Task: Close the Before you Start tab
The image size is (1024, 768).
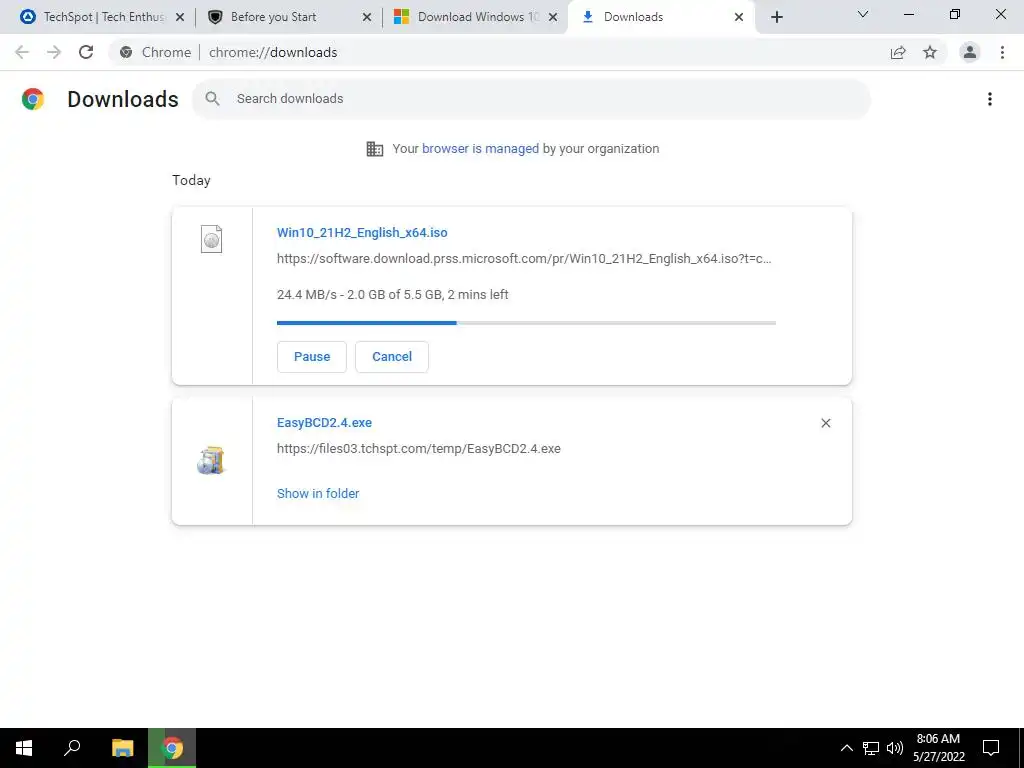Action: pos(367,17)
